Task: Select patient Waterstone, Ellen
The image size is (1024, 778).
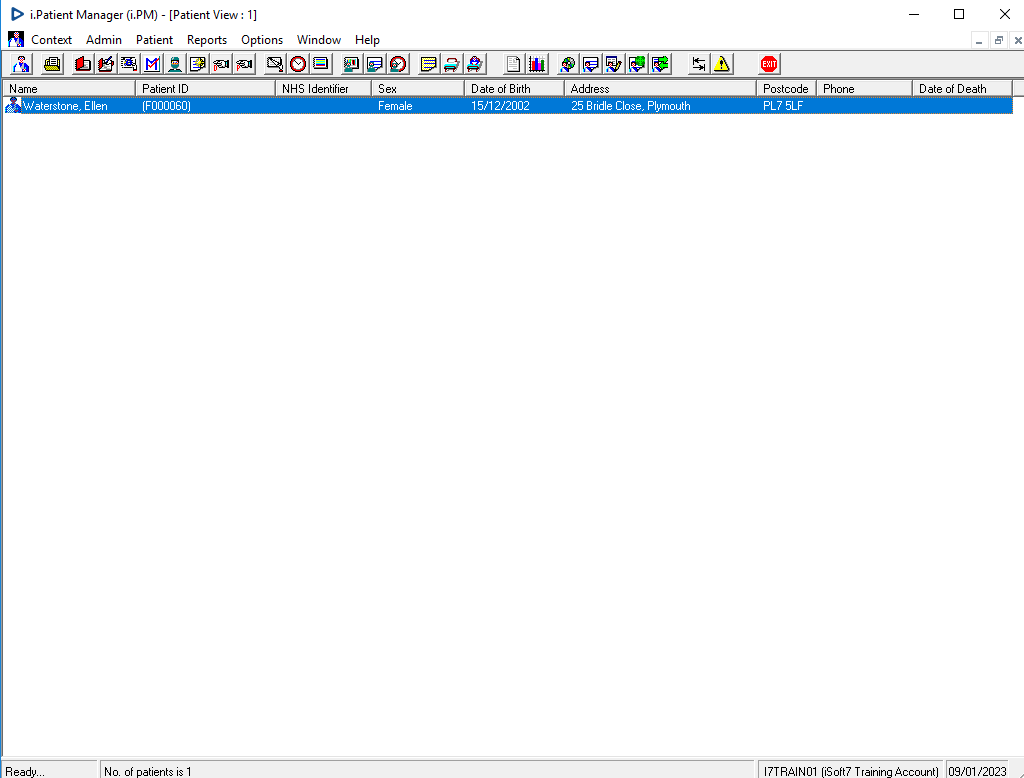Action: pyautogui.click(x=65, y=106)
